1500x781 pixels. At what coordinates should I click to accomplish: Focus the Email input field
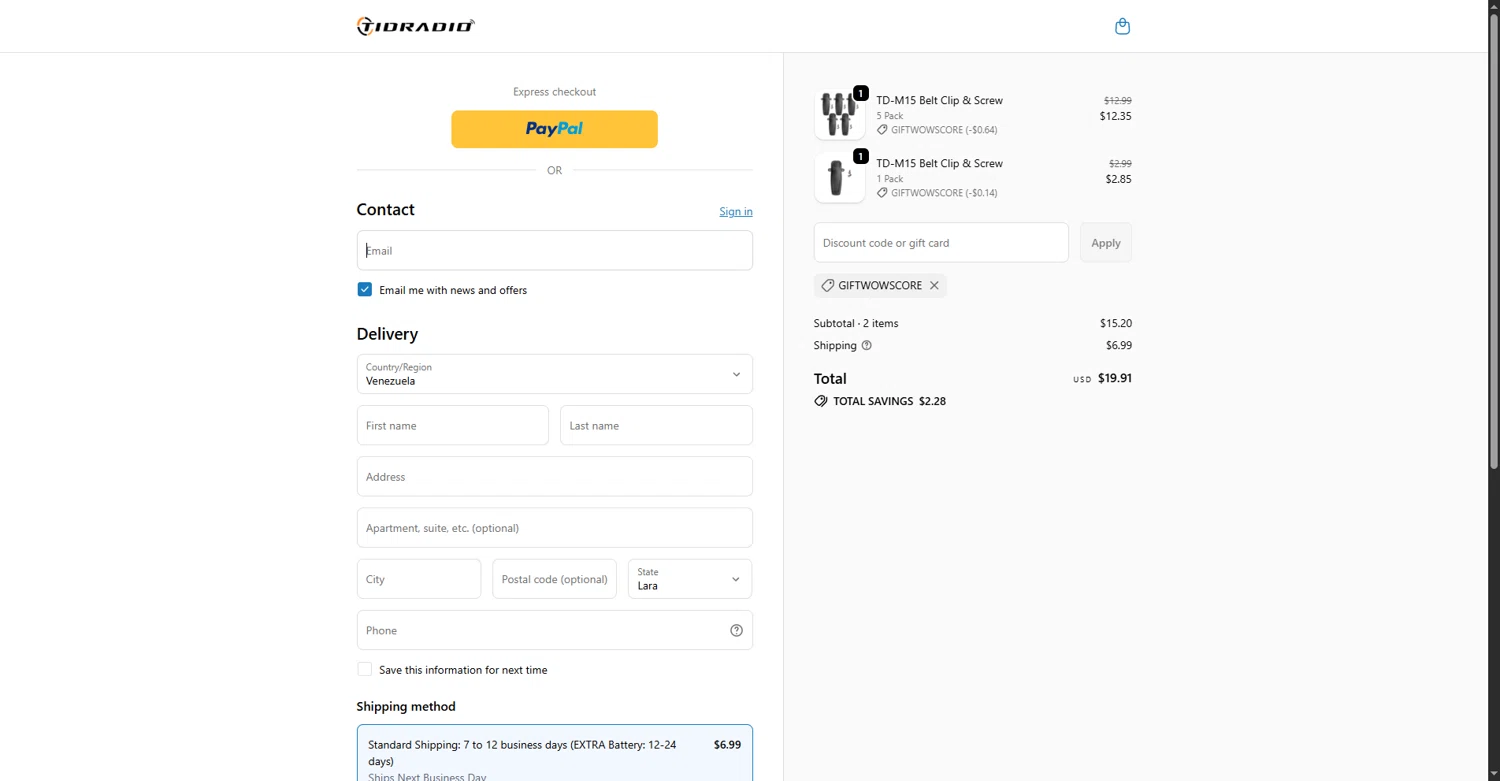pos(554,251)
